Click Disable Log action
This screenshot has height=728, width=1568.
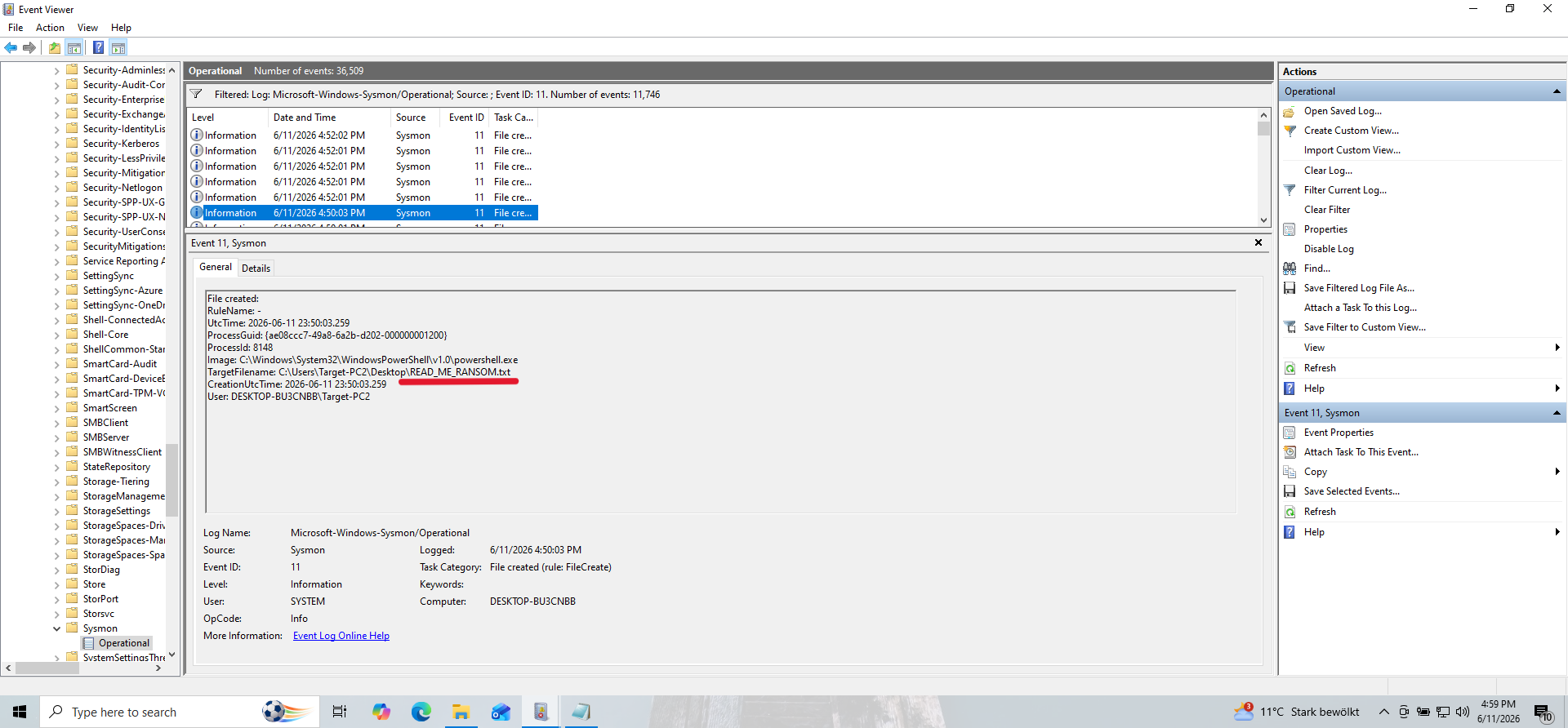[x=1329, y=249]
